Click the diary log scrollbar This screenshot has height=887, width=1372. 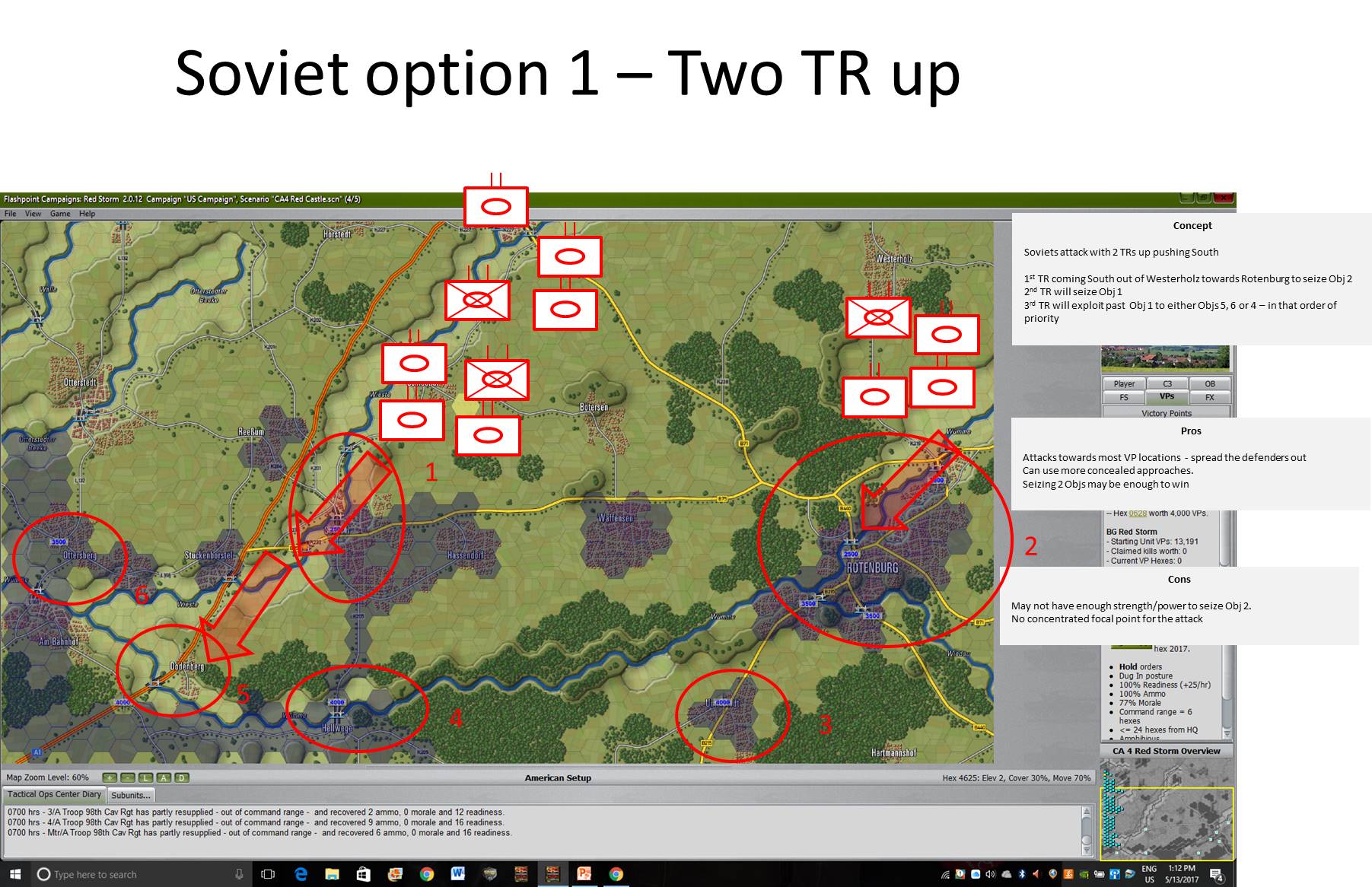1087,830
